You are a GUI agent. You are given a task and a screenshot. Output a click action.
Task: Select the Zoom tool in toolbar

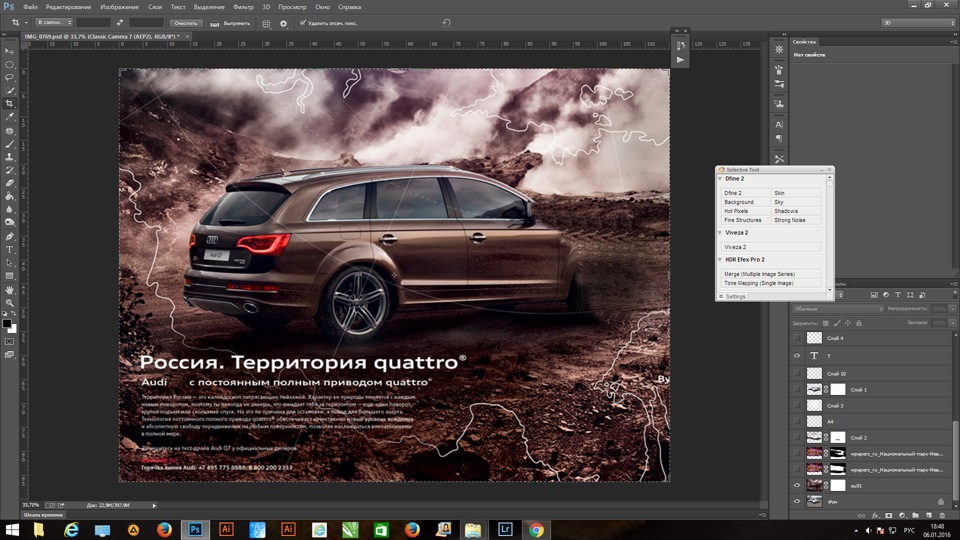click(10, 302)
